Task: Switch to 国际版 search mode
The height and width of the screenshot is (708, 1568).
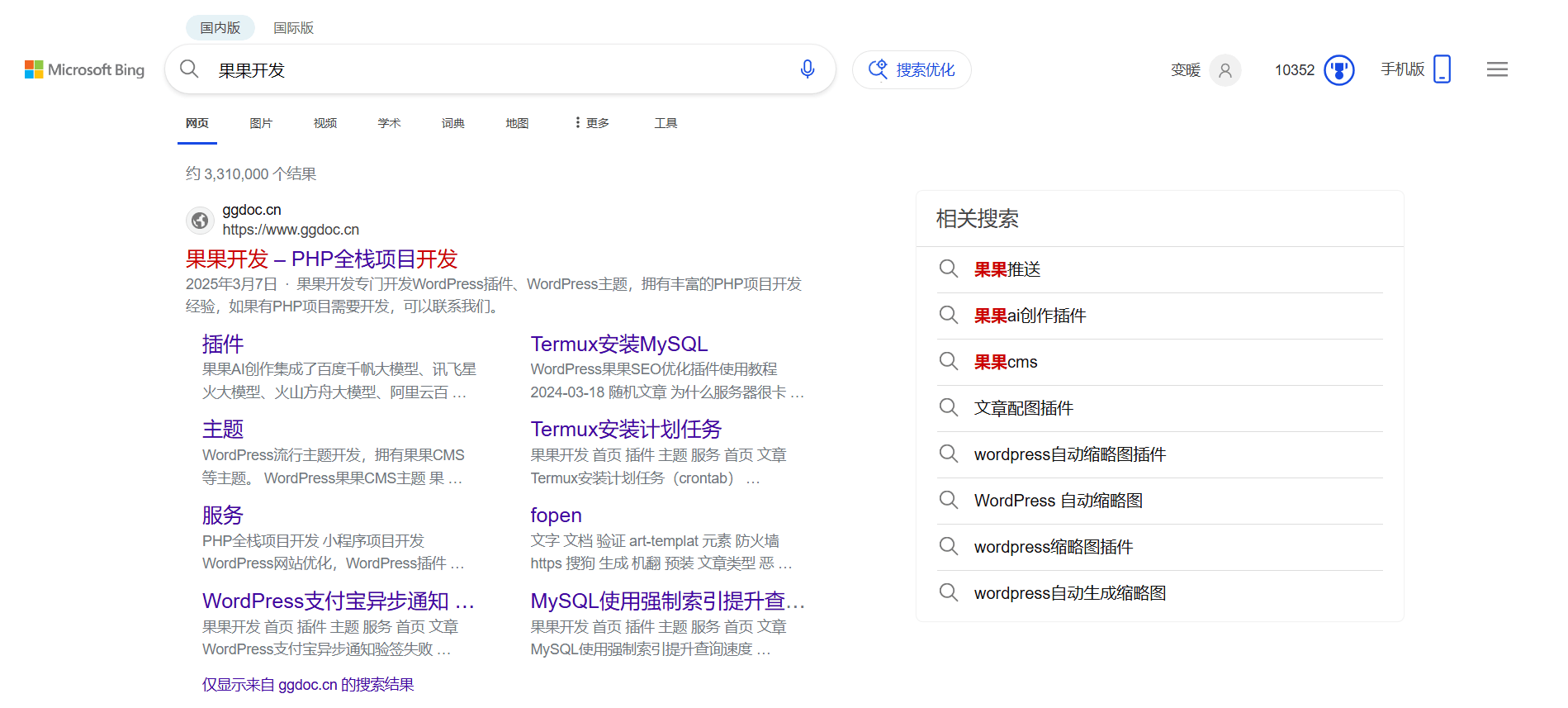Action: click(294, 27)
